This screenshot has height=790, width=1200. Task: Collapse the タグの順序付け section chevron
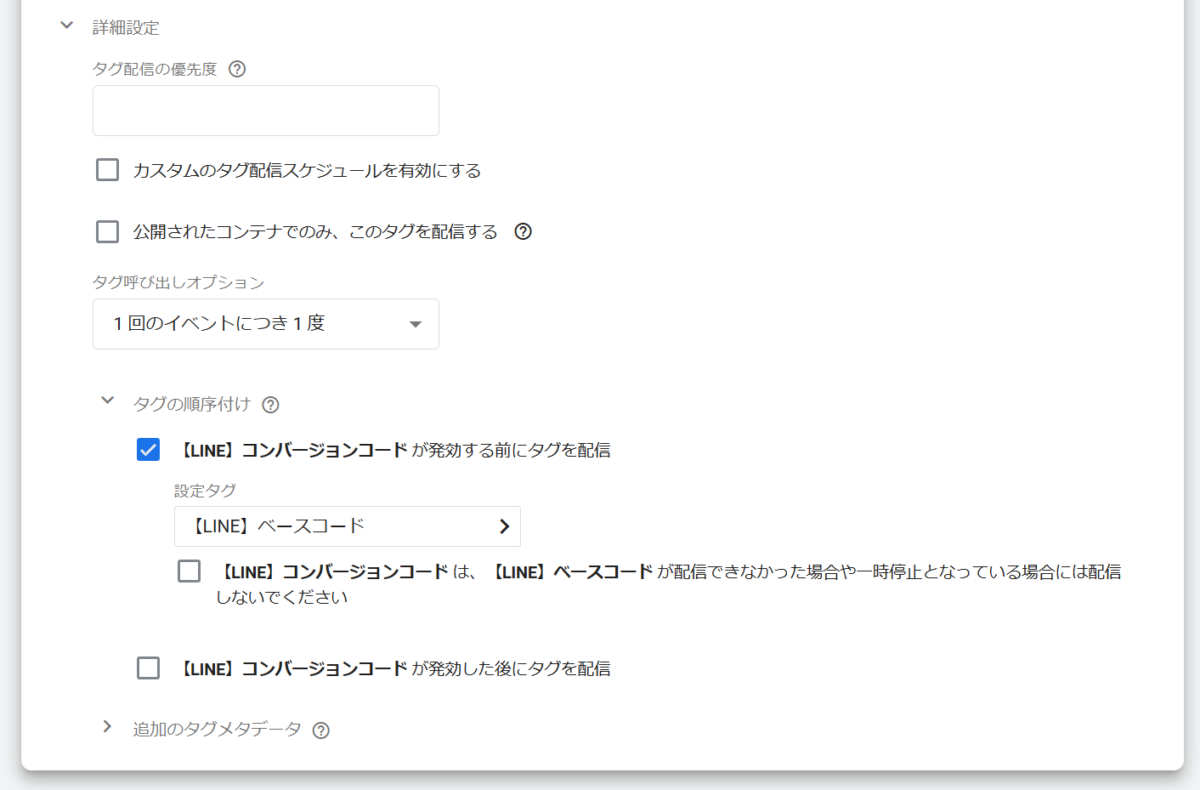pyautogui.click(x=108, y=401)
